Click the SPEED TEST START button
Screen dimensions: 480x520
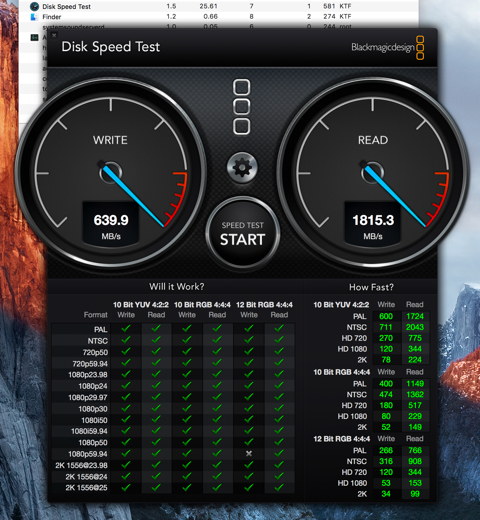point(242,233)
